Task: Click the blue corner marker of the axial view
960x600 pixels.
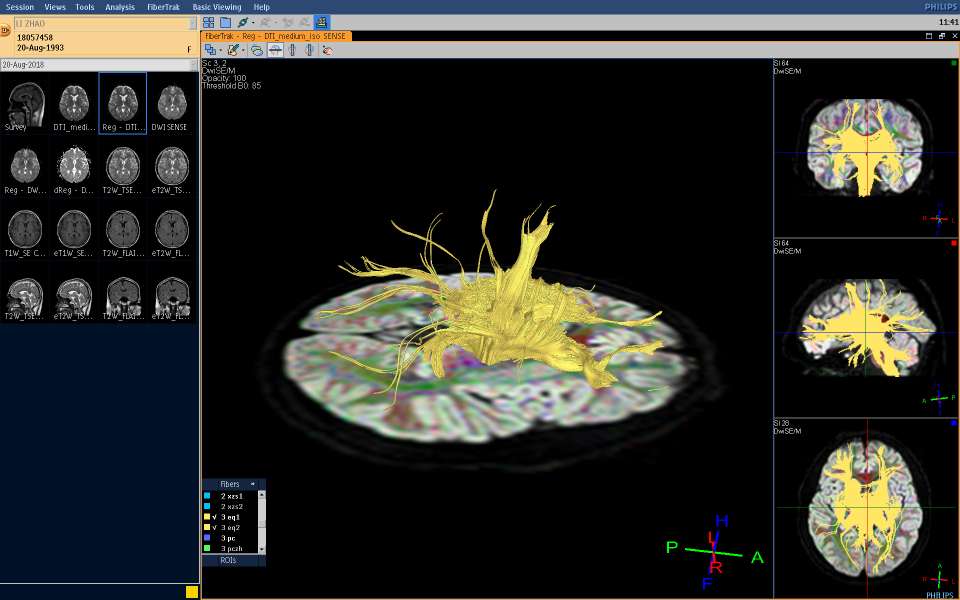Action: pyautogui.click(x=954, y=423)
